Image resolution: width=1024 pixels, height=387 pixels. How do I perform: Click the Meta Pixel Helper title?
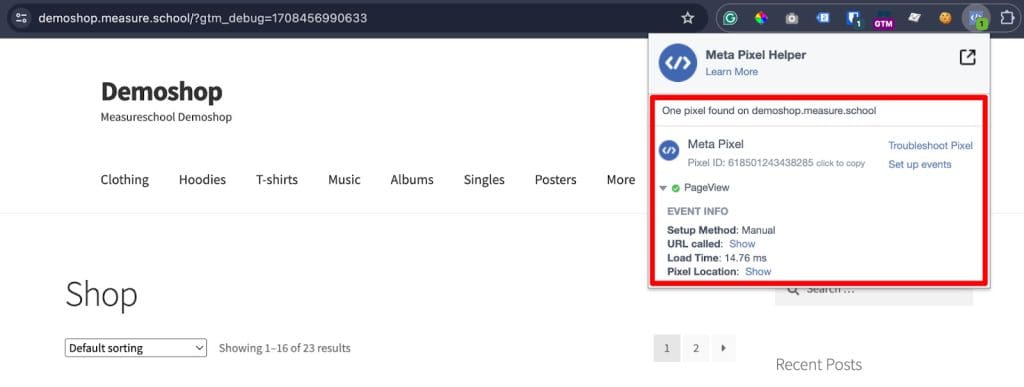pyautogui.click(x=756, y=55)
